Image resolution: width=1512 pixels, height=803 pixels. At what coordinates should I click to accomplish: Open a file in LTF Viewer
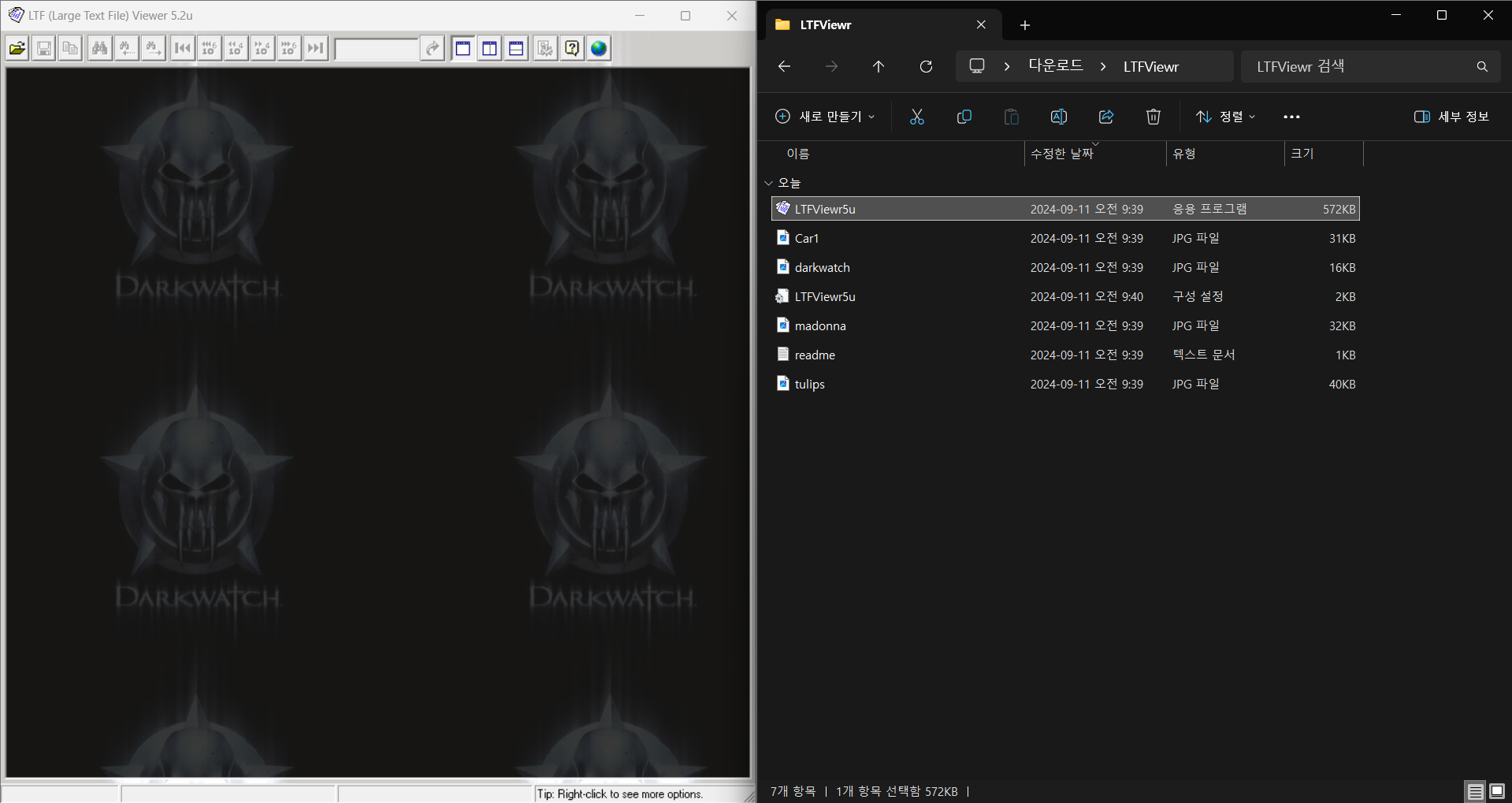(x=17, y=49)
